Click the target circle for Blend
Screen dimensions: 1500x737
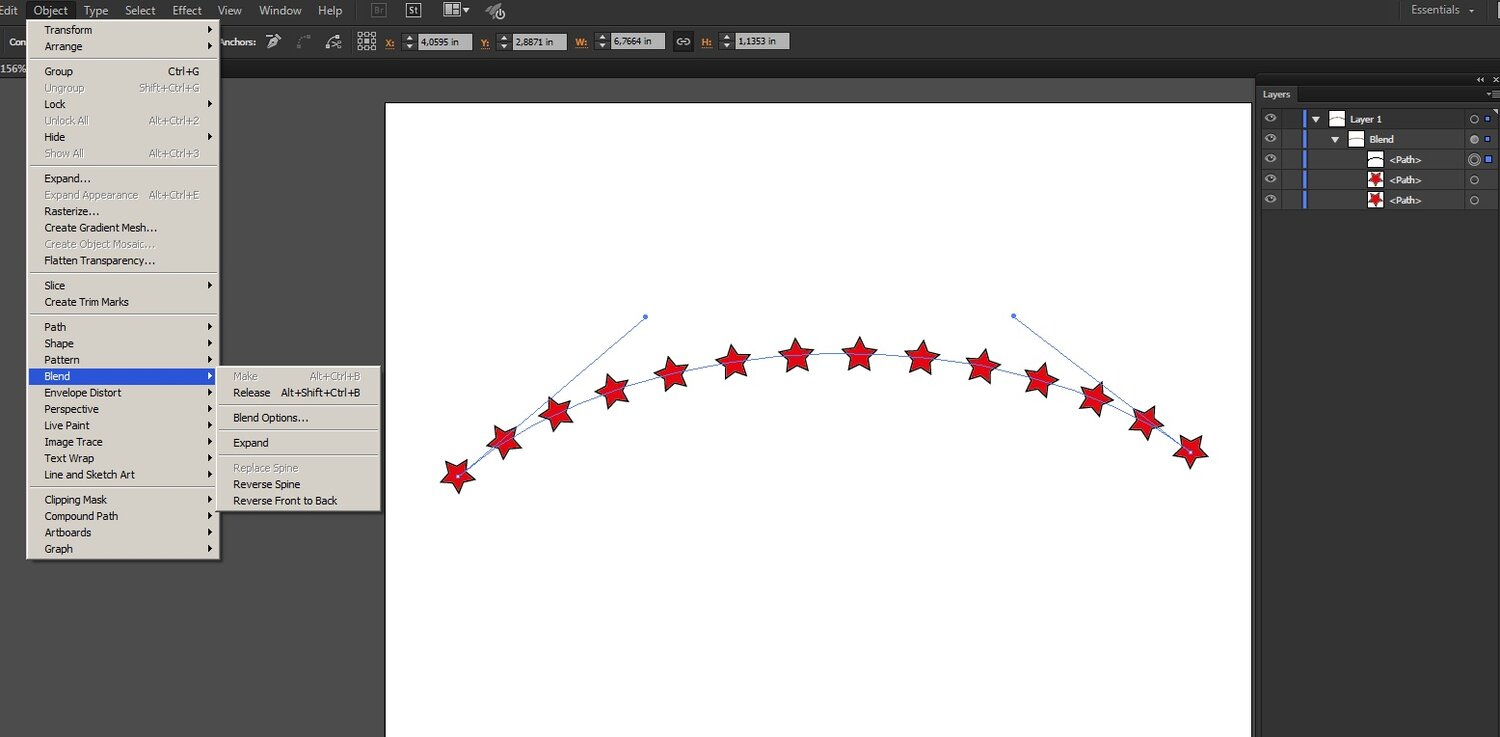(1474, 139)
